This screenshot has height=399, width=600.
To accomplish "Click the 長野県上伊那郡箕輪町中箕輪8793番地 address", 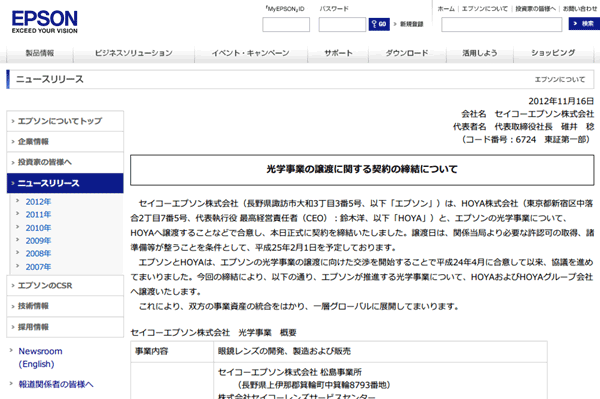I will (x=314, y=385).
